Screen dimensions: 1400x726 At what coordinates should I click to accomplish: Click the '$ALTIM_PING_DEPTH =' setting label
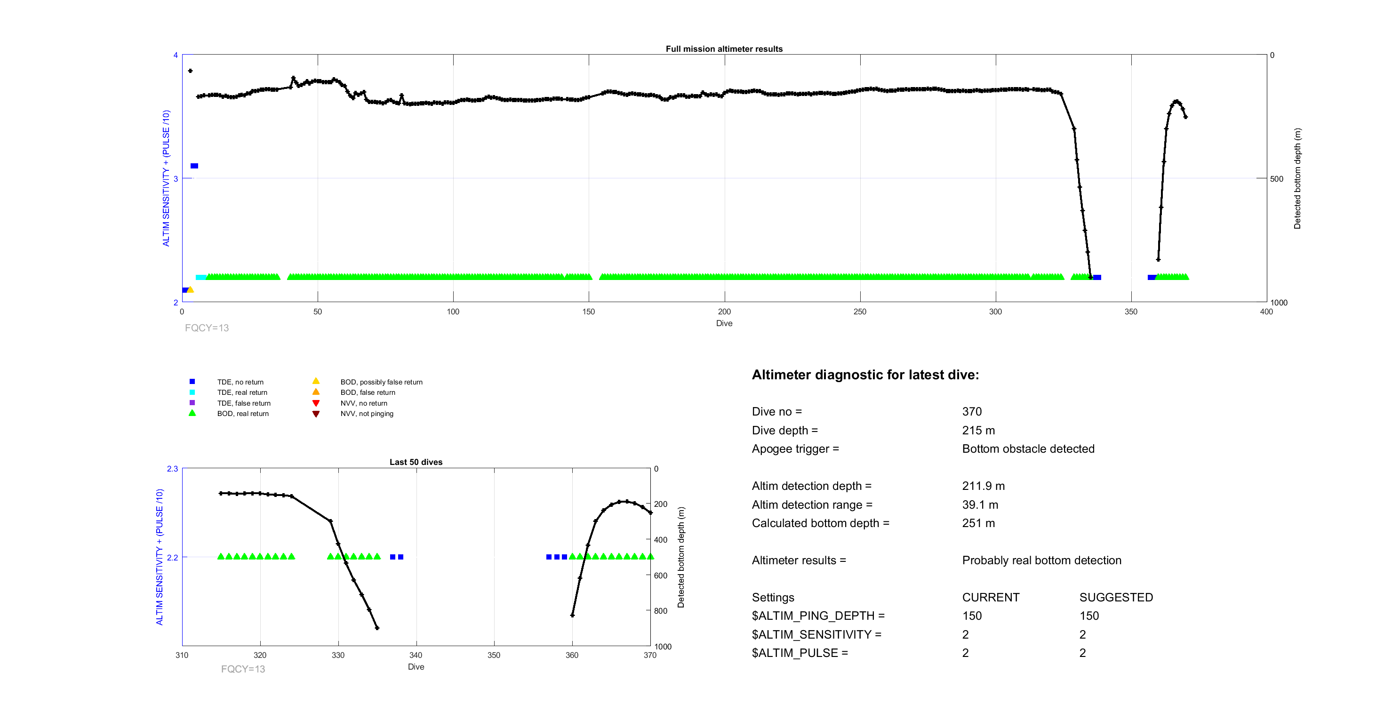click(x=818, y=616)
